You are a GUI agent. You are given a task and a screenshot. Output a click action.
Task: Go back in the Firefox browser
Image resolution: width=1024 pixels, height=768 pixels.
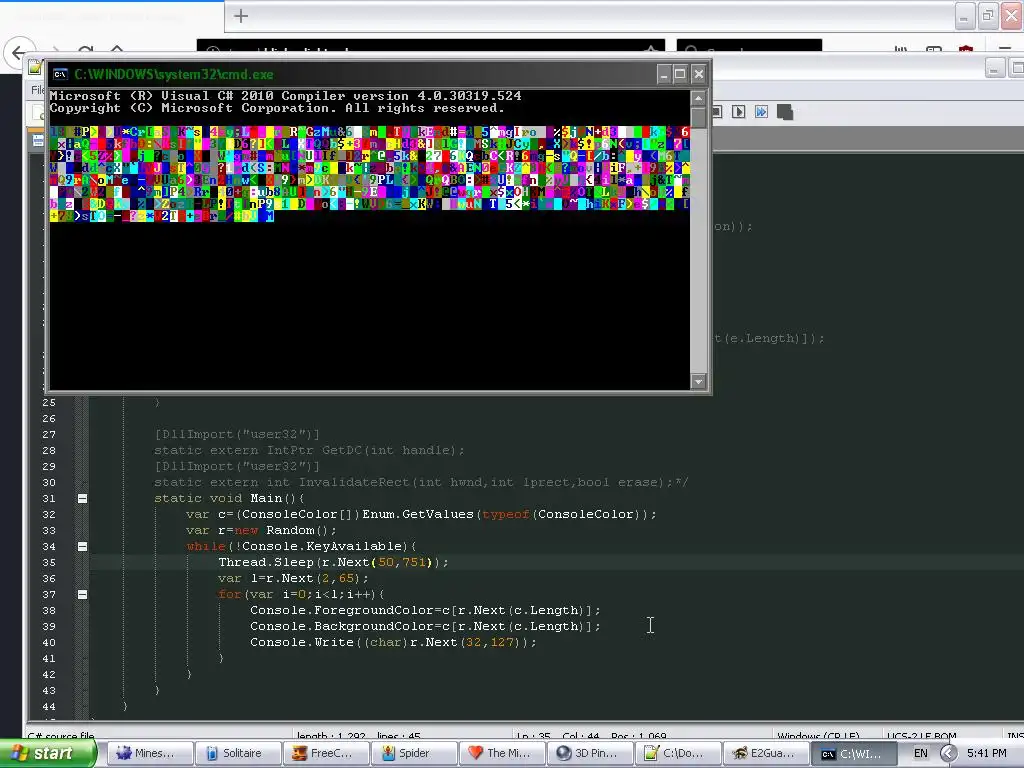pos(18,52)
